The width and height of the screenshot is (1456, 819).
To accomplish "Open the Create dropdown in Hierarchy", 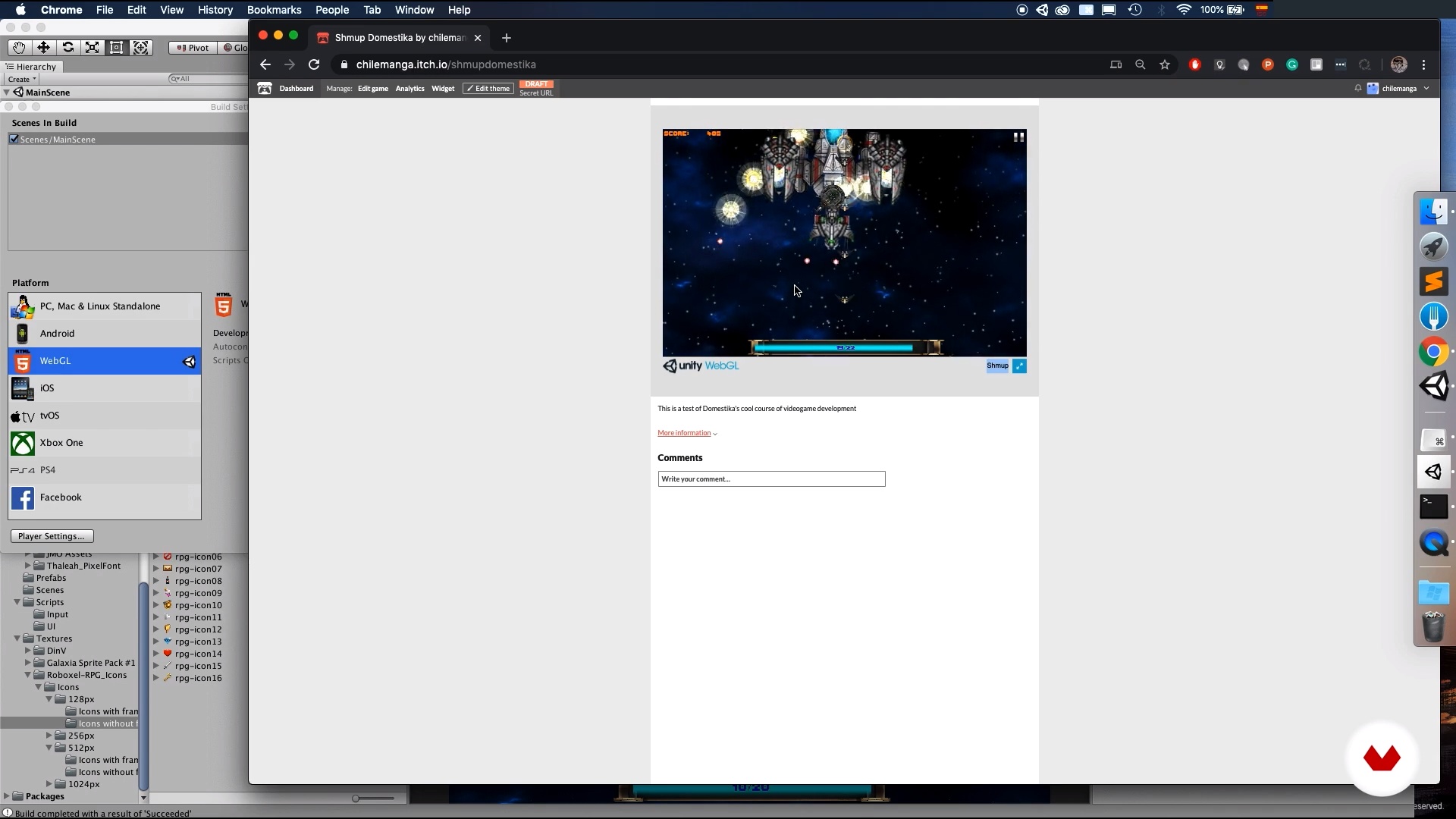I will click(x=21, y=79).
